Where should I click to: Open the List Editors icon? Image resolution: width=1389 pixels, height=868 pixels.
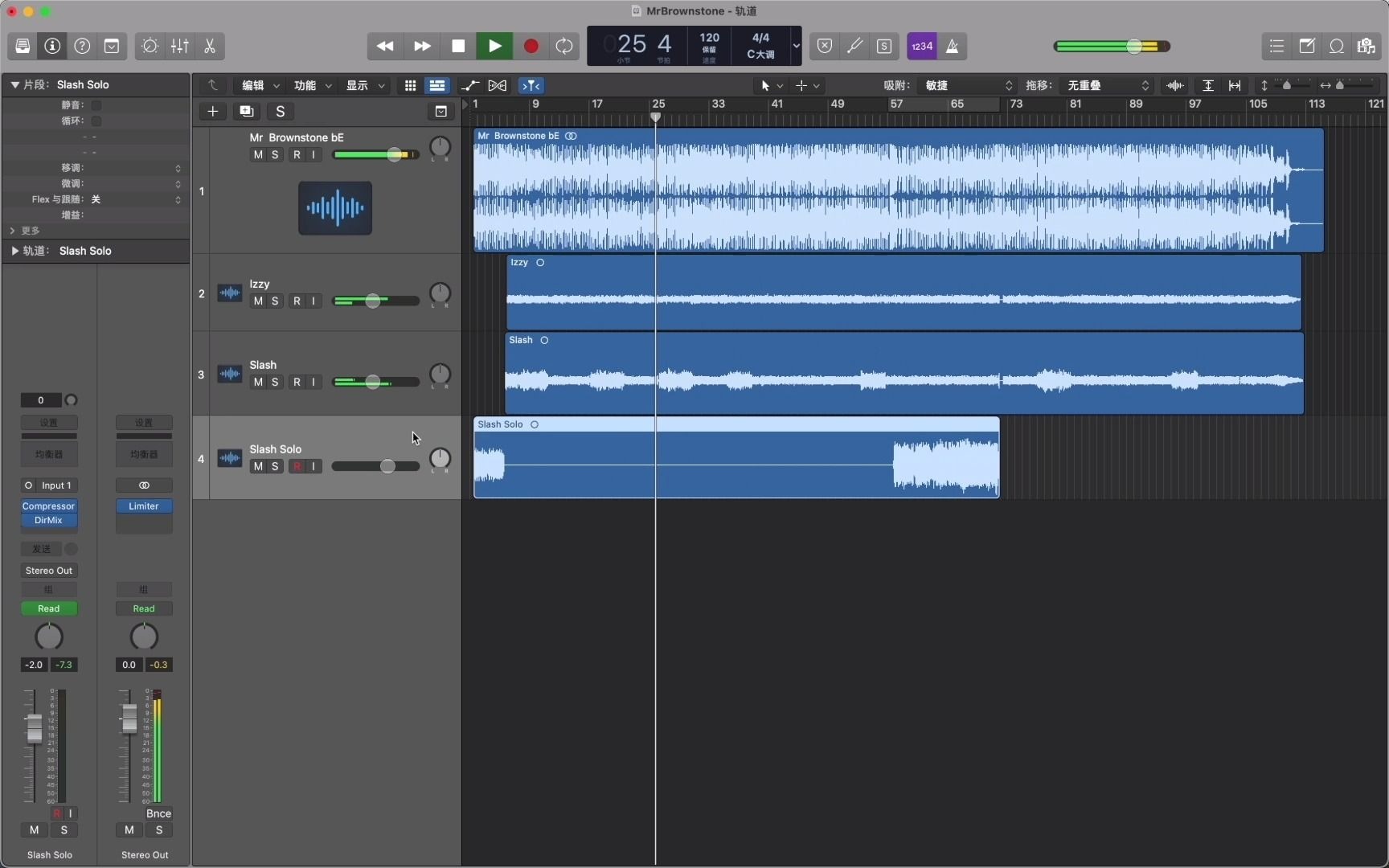[x=1276, y=46]
